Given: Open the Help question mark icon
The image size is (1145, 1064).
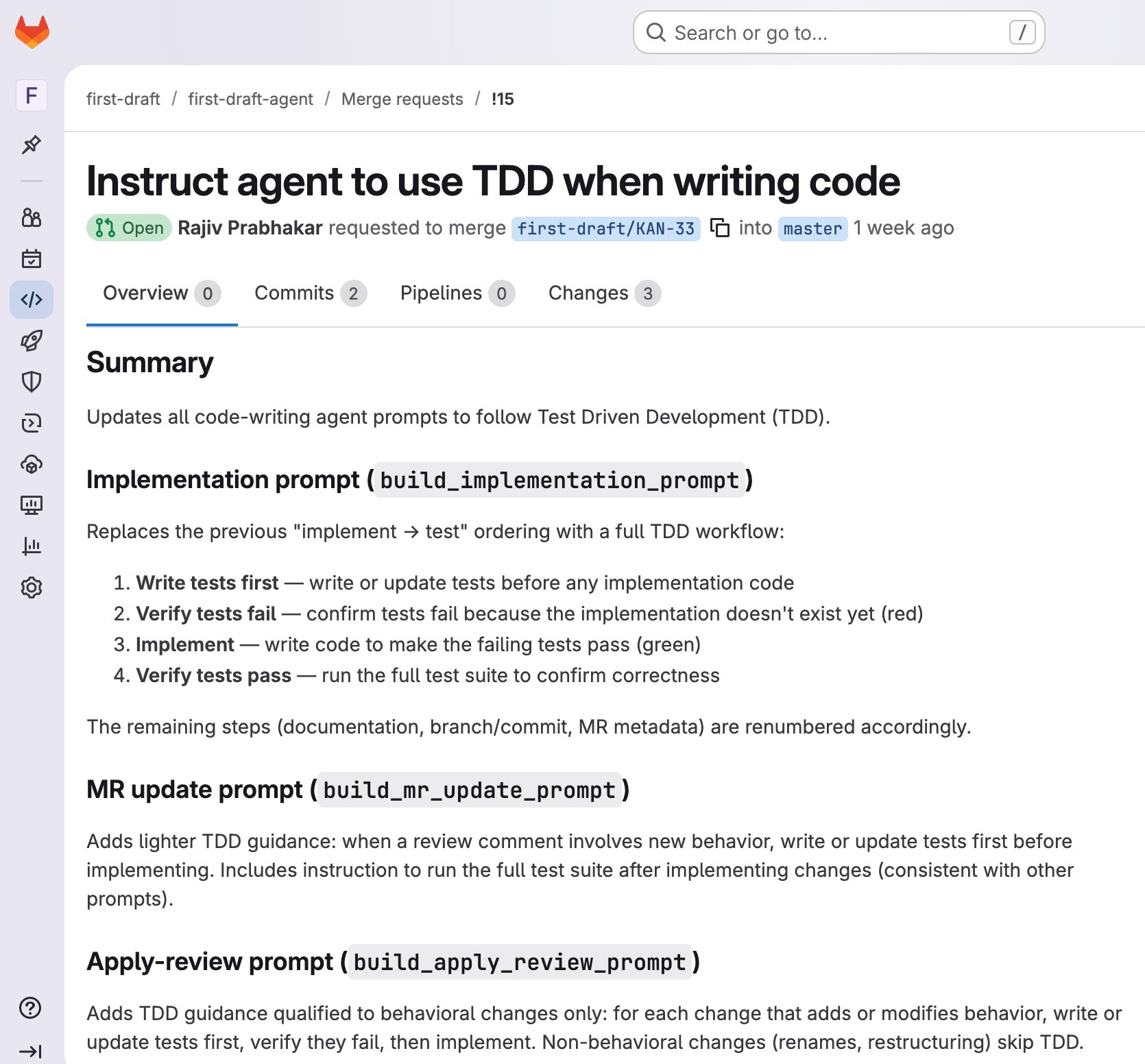Looking at the screenshot, I should click(x=31, y=1008).
